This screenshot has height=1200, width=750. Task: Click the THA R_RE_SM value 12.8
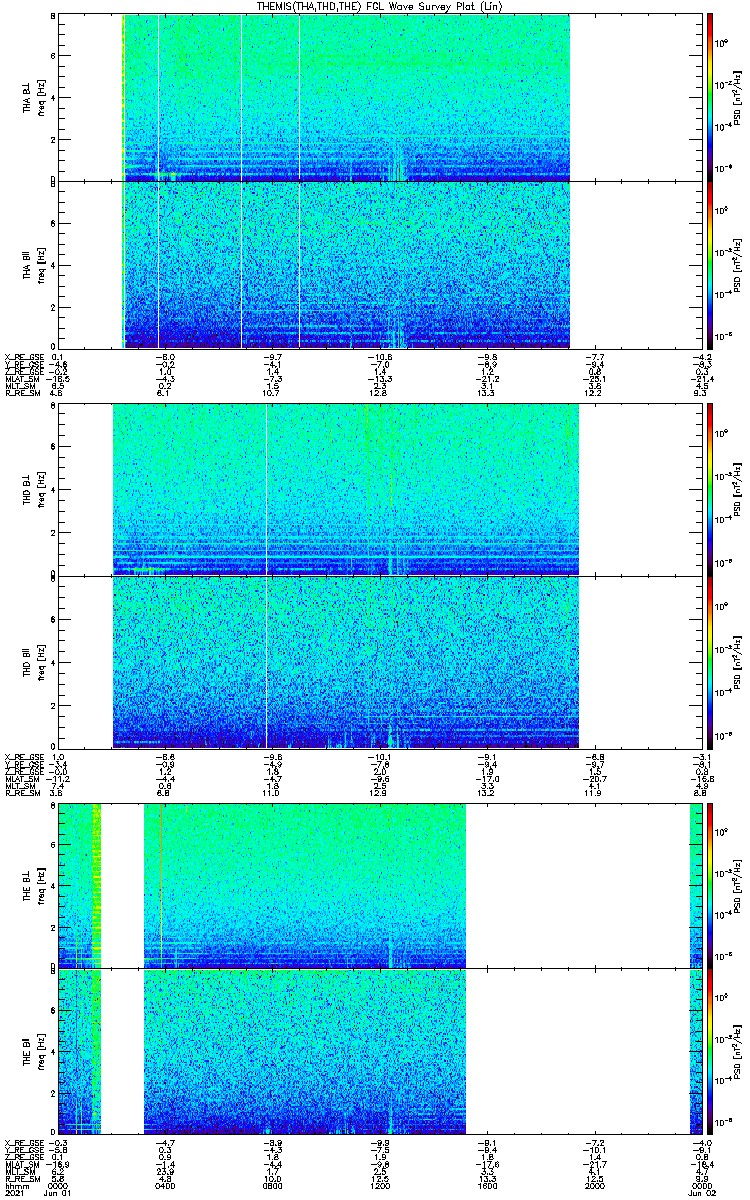tap(379, 394)
